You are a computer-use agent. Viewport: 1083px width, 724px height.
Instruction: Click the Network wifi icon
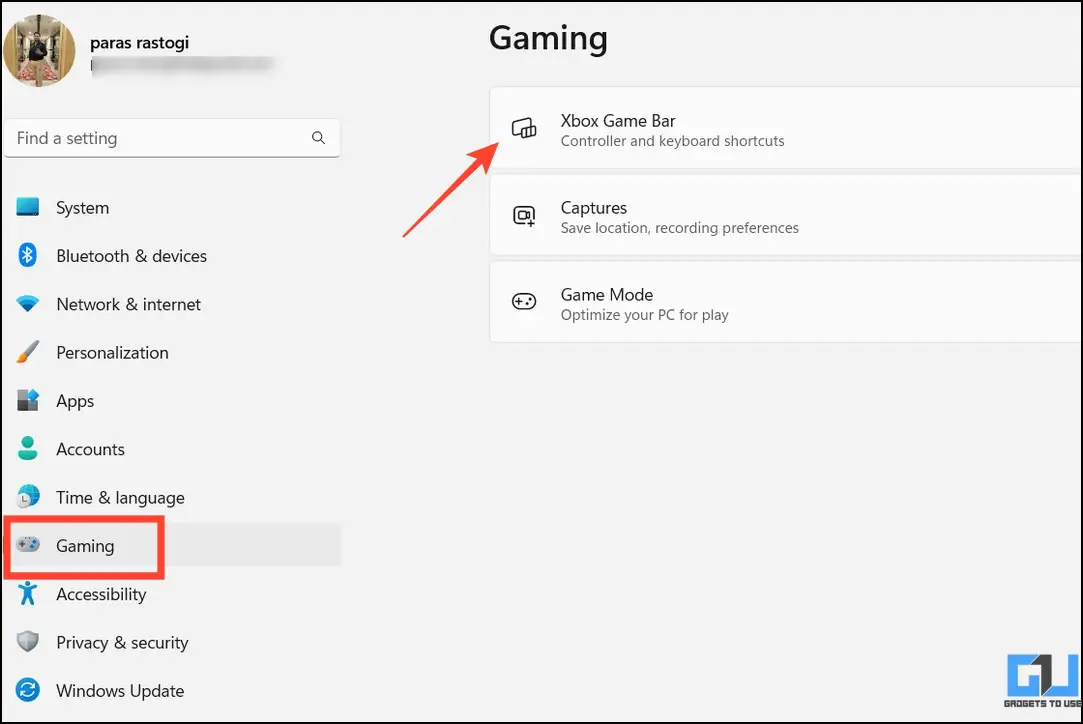pos(28,304)
